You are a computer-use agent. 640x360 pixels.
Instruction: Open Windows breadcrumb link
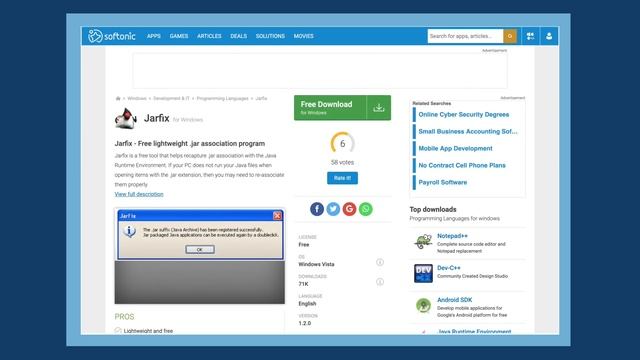pos(137,98)
